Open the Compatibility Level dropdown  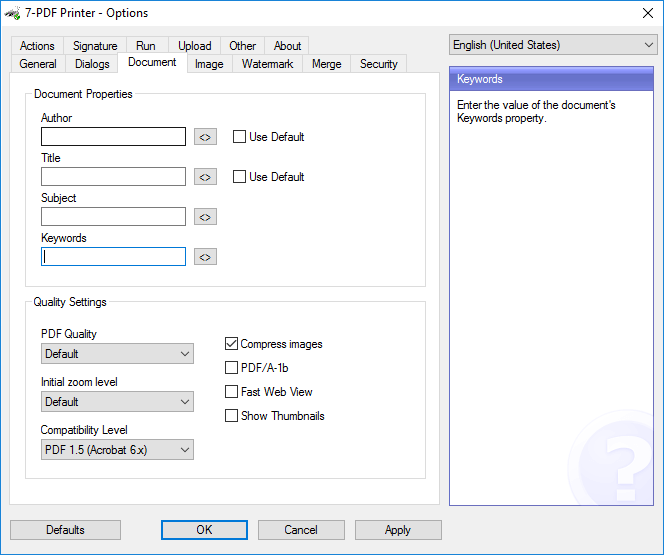[x=117, y=450]
